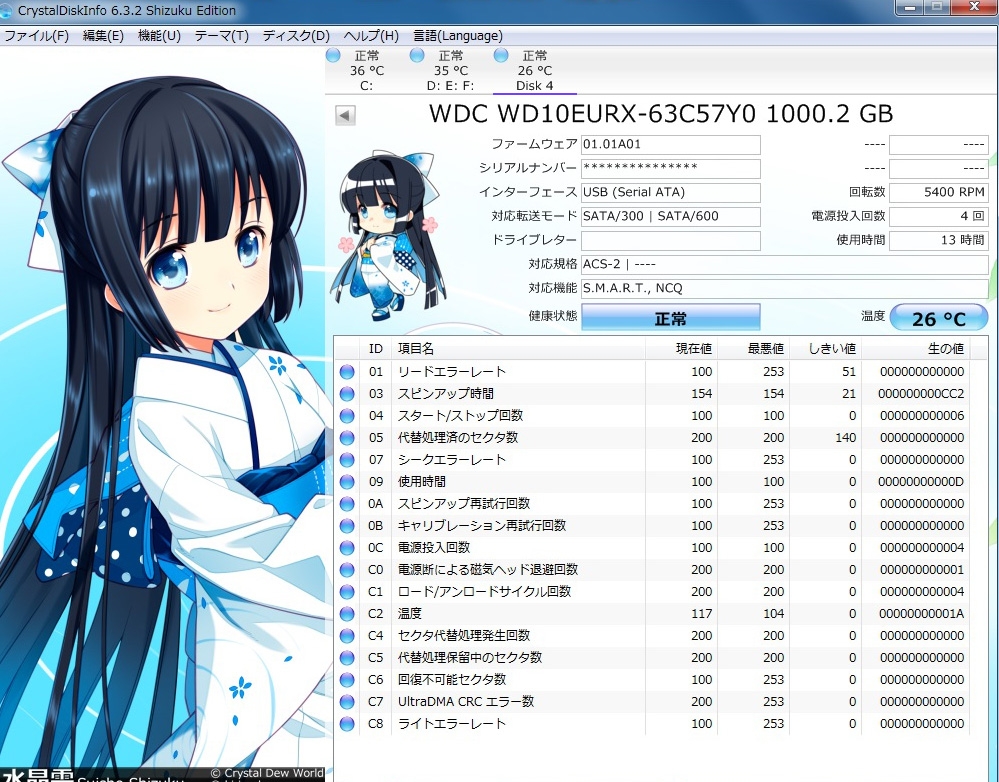Click the CrystalDiskInfo title bar app icon
This screenshot has height=782, width=999.
(6, 10)
